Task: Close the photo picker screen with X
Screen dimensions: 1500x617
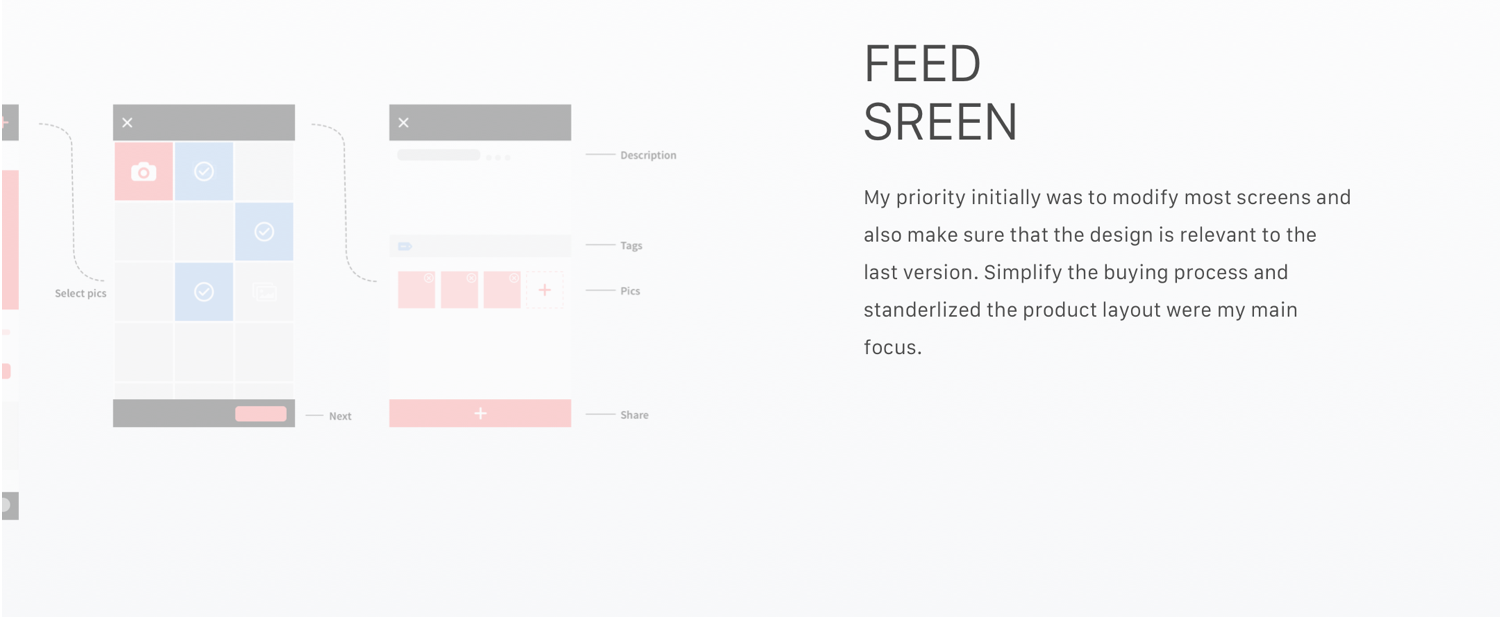Action: (x=127, y=123)
